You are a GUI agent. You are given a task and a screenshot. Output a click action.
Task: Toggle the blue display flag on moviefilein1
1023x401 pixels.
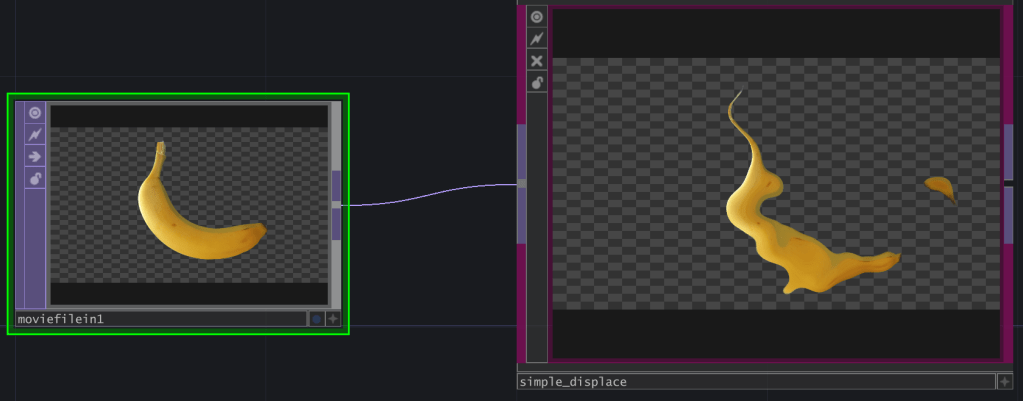pyautogui.click(x=316, y=319)
